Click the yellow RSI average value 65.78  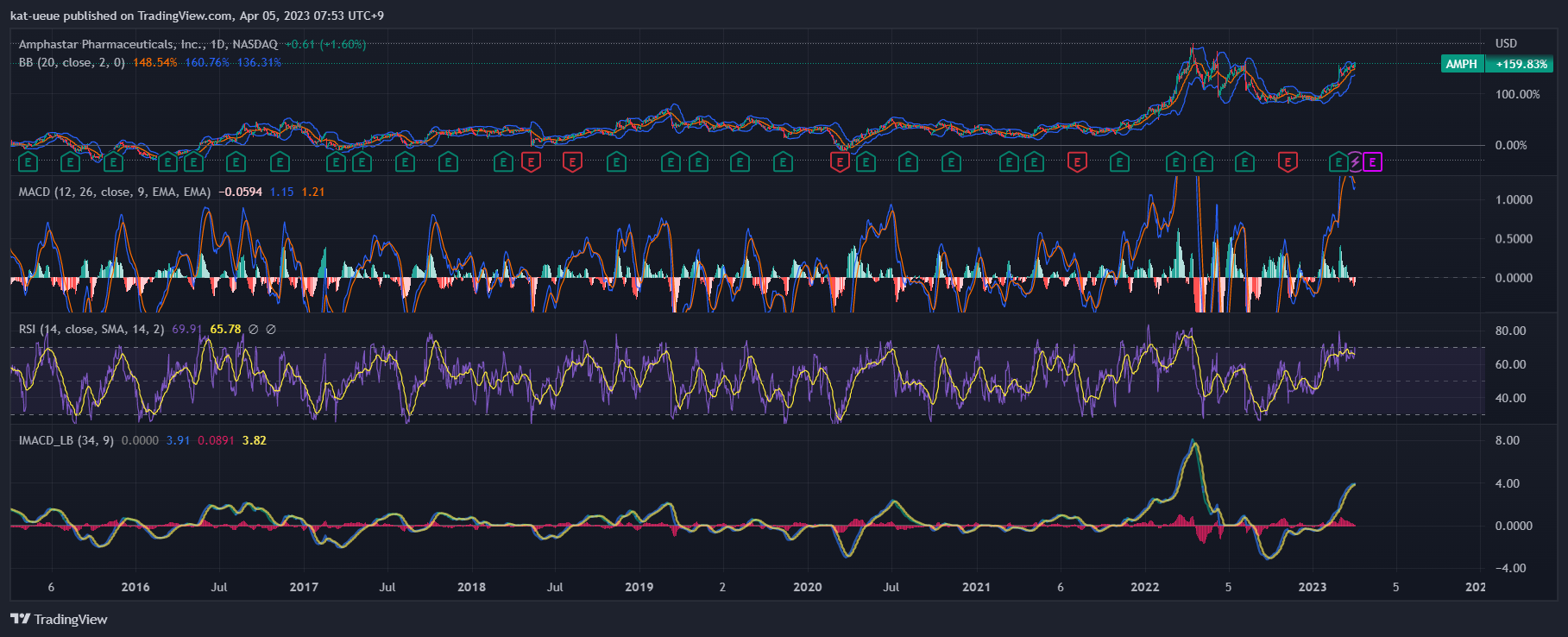(x=225, y=329)
